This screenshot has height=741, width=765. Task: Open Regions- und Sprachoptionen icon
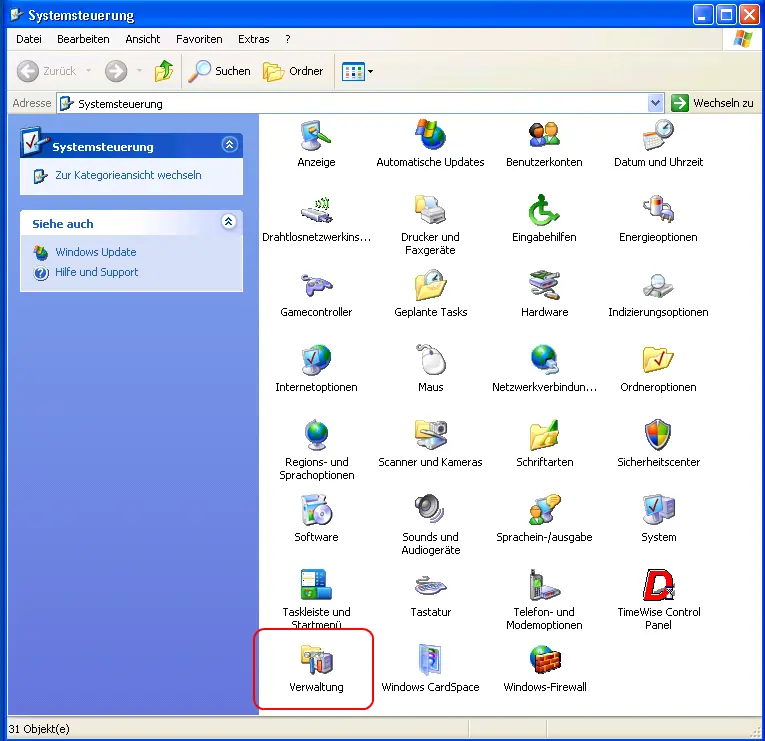[316, 435]
